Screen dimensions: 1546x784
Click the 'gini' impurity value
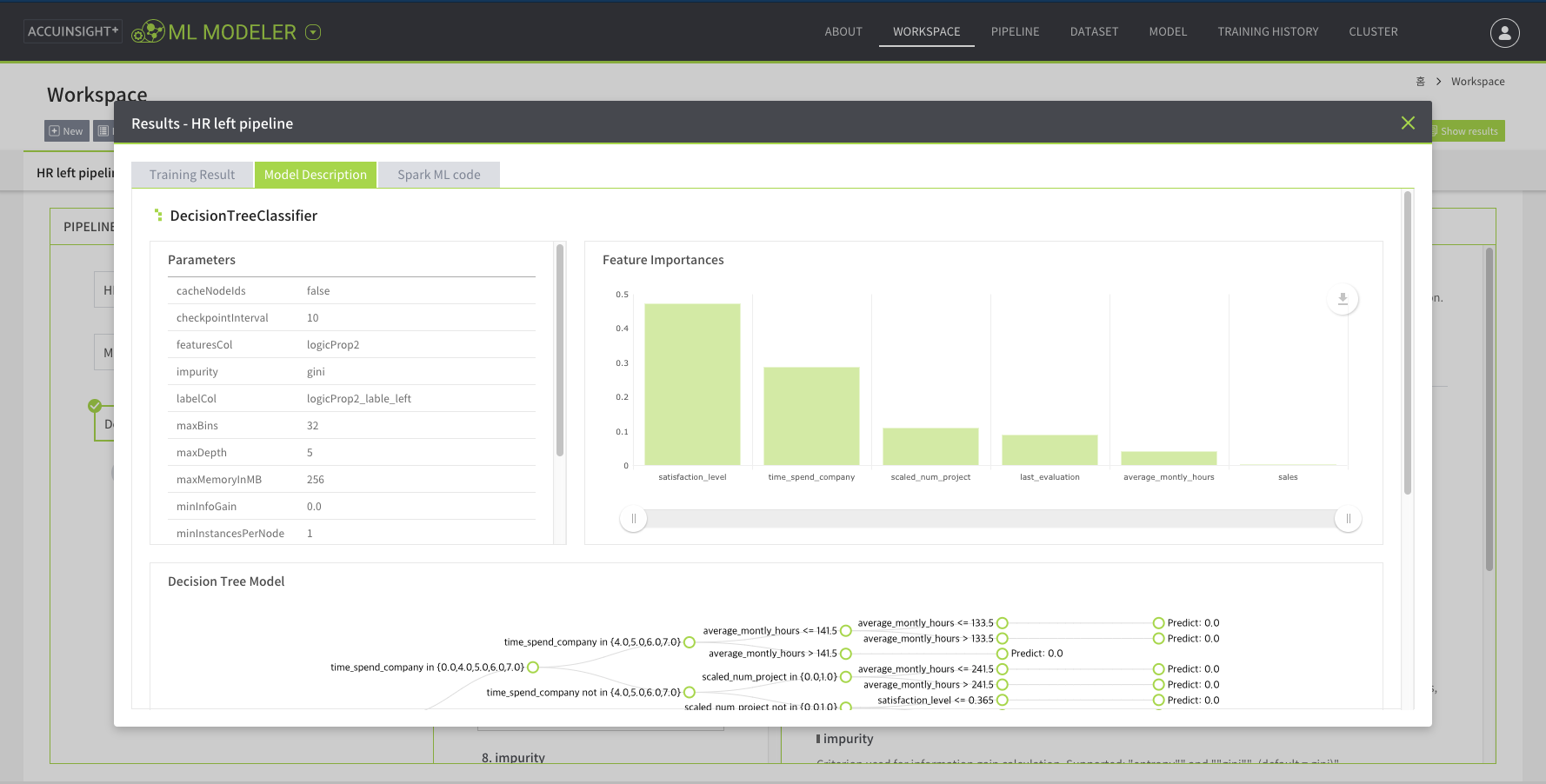(x=316, y=372)
